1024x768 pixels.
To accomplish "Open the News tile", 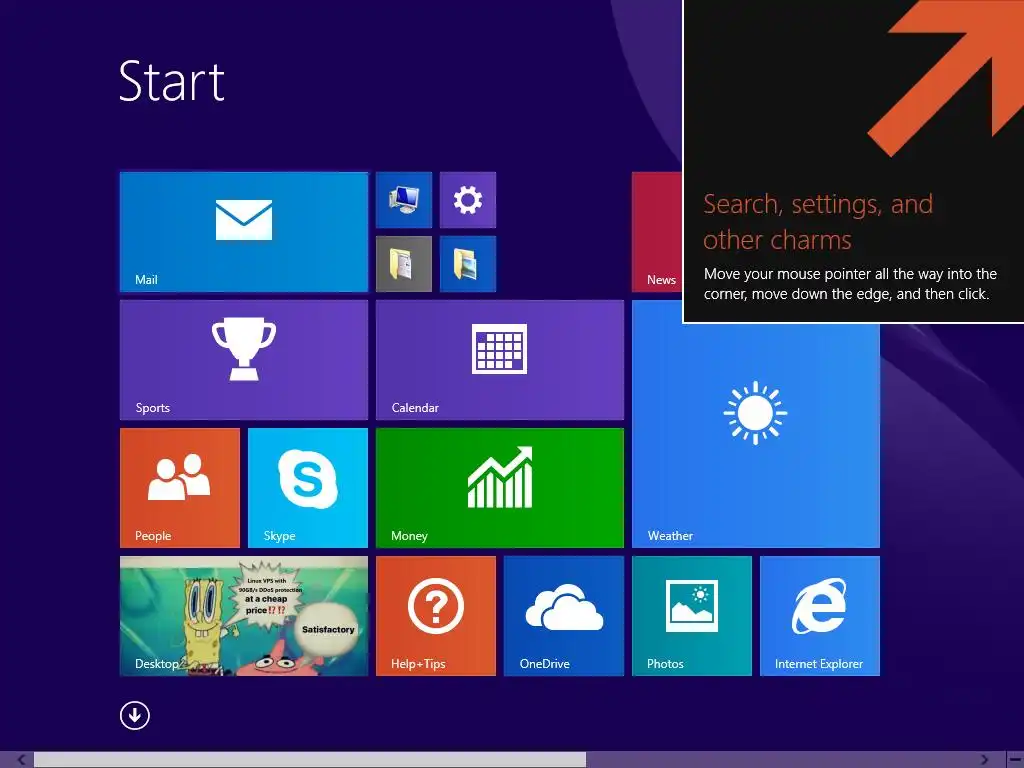I will [657, 232].
